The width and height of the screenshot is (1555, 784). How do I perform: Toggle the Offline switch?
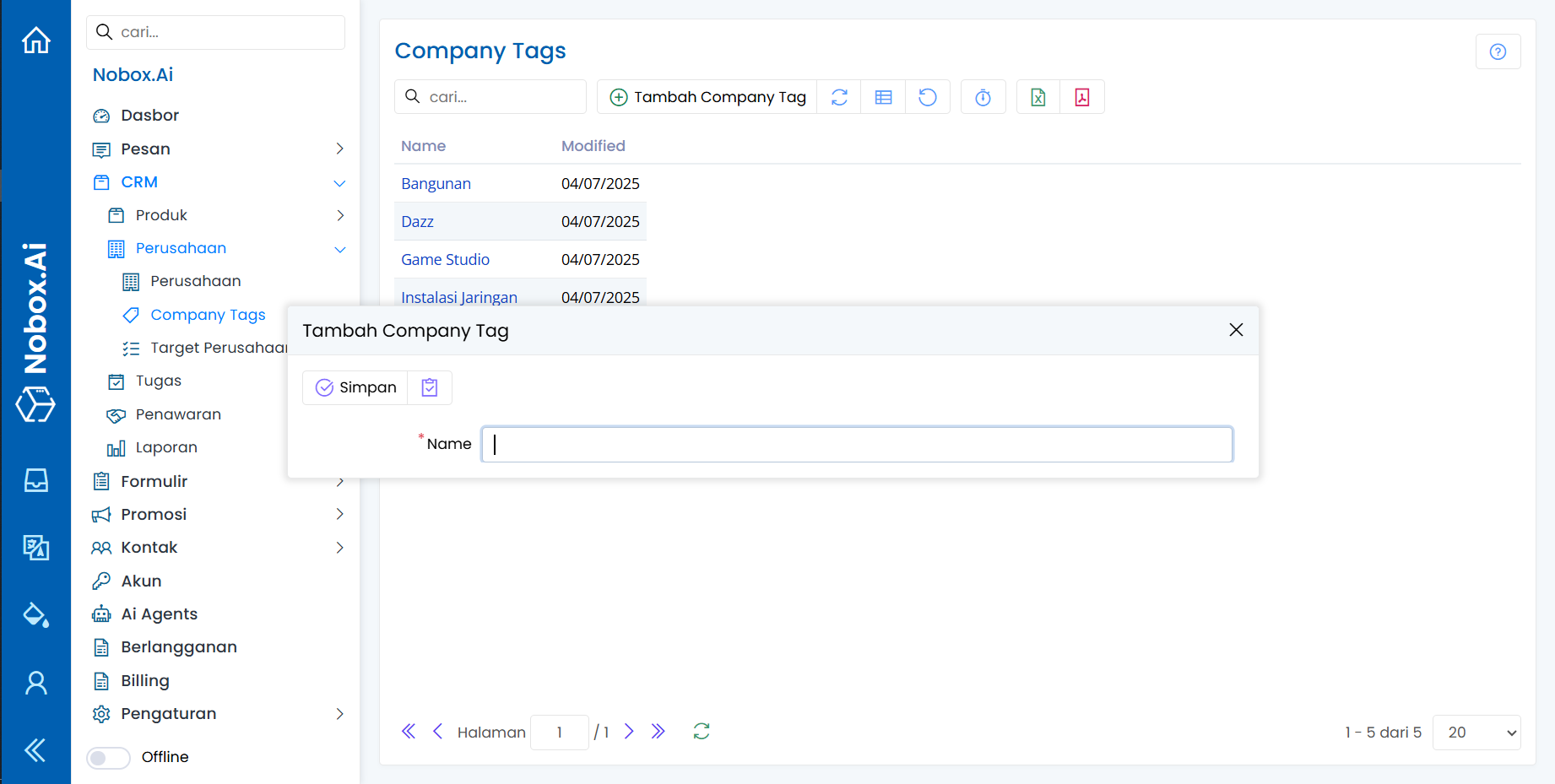tap(109, 758)
